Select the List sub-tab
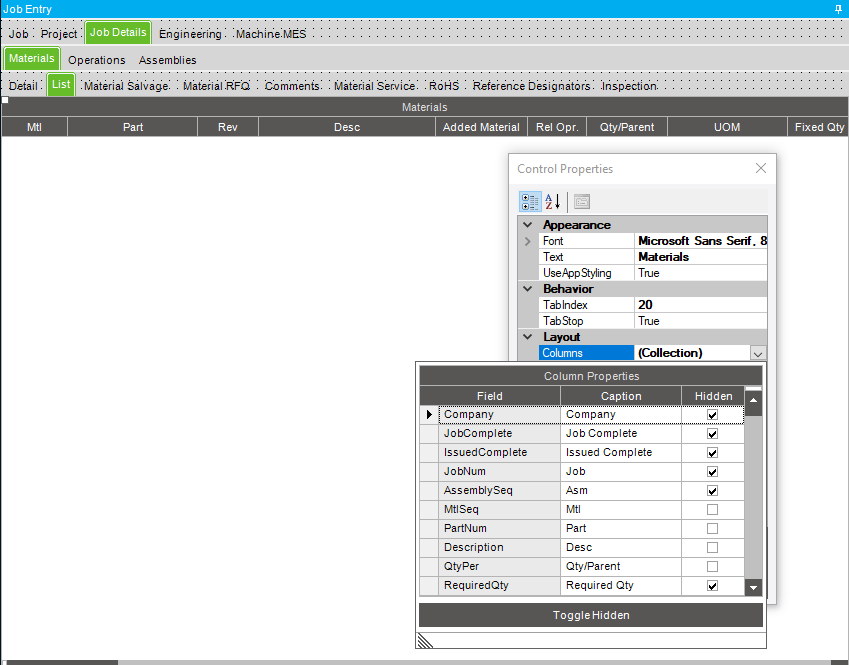This screenshot has height=665, width=849. 61,84
